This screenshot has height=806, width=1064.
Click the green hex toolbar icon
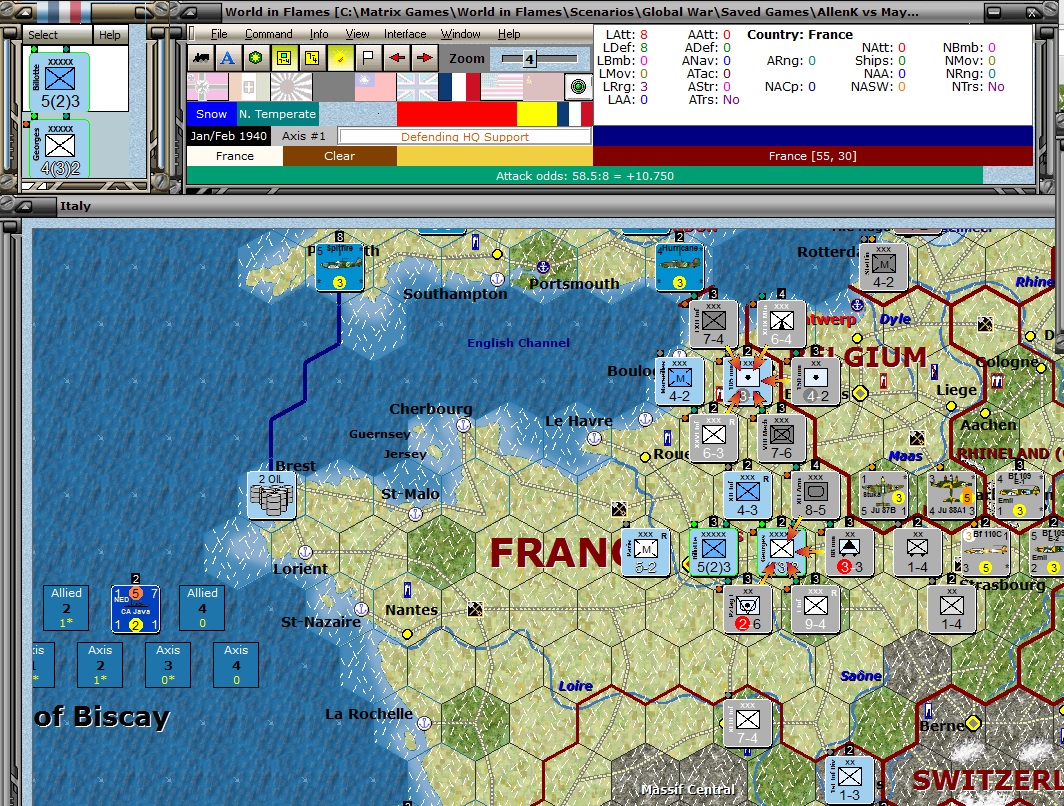(x=258, y=57)
